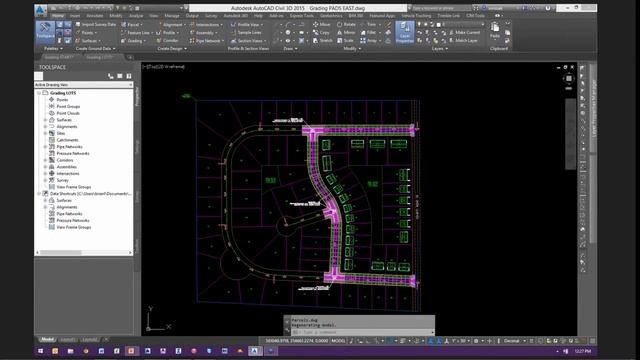Switch to the Prospector vertical tab in Toolspace
This screenshot has width=640, height=360.
point(137,96)
